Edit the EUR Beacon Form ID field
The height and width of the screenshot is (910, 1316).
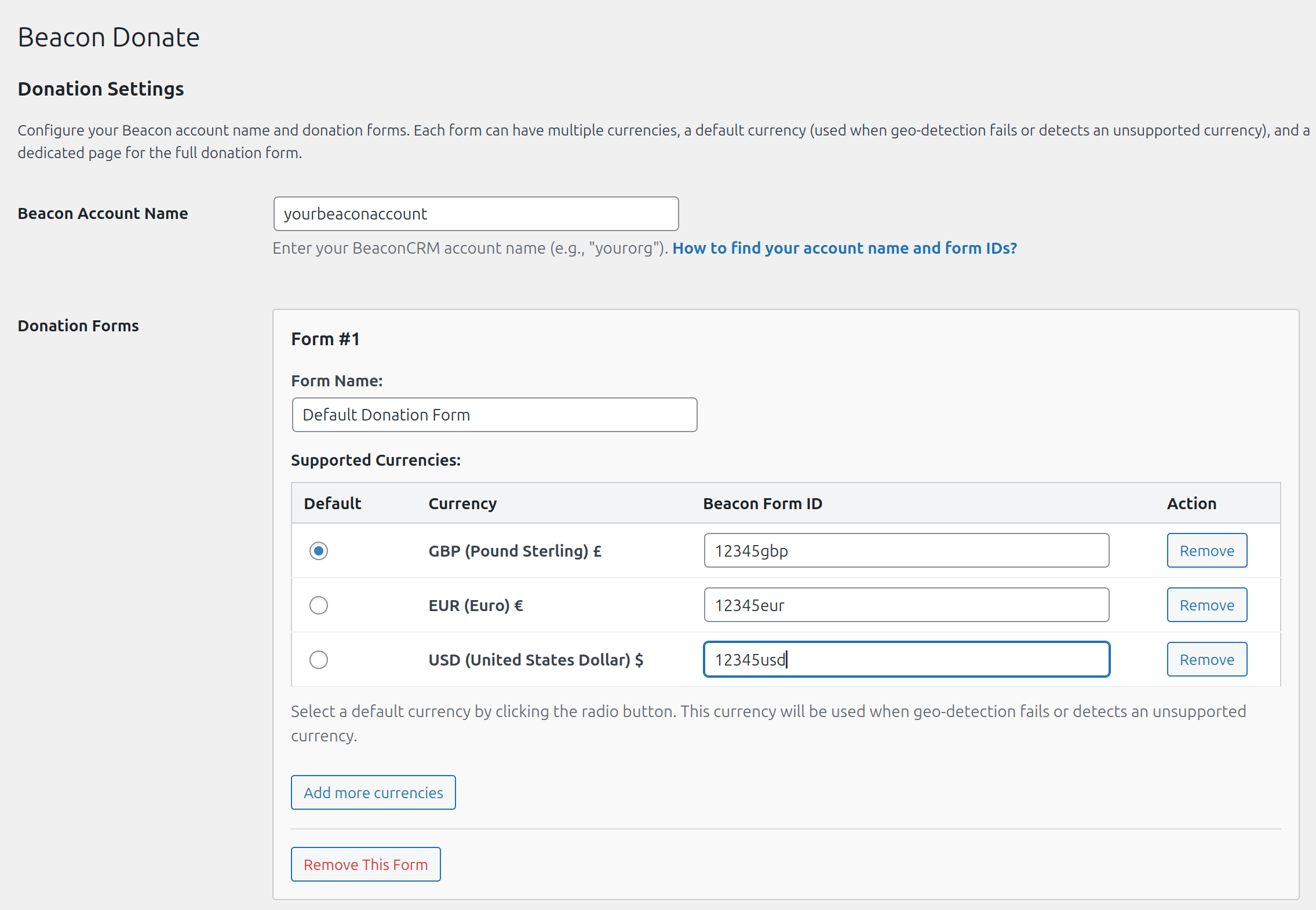pos(906,605)
